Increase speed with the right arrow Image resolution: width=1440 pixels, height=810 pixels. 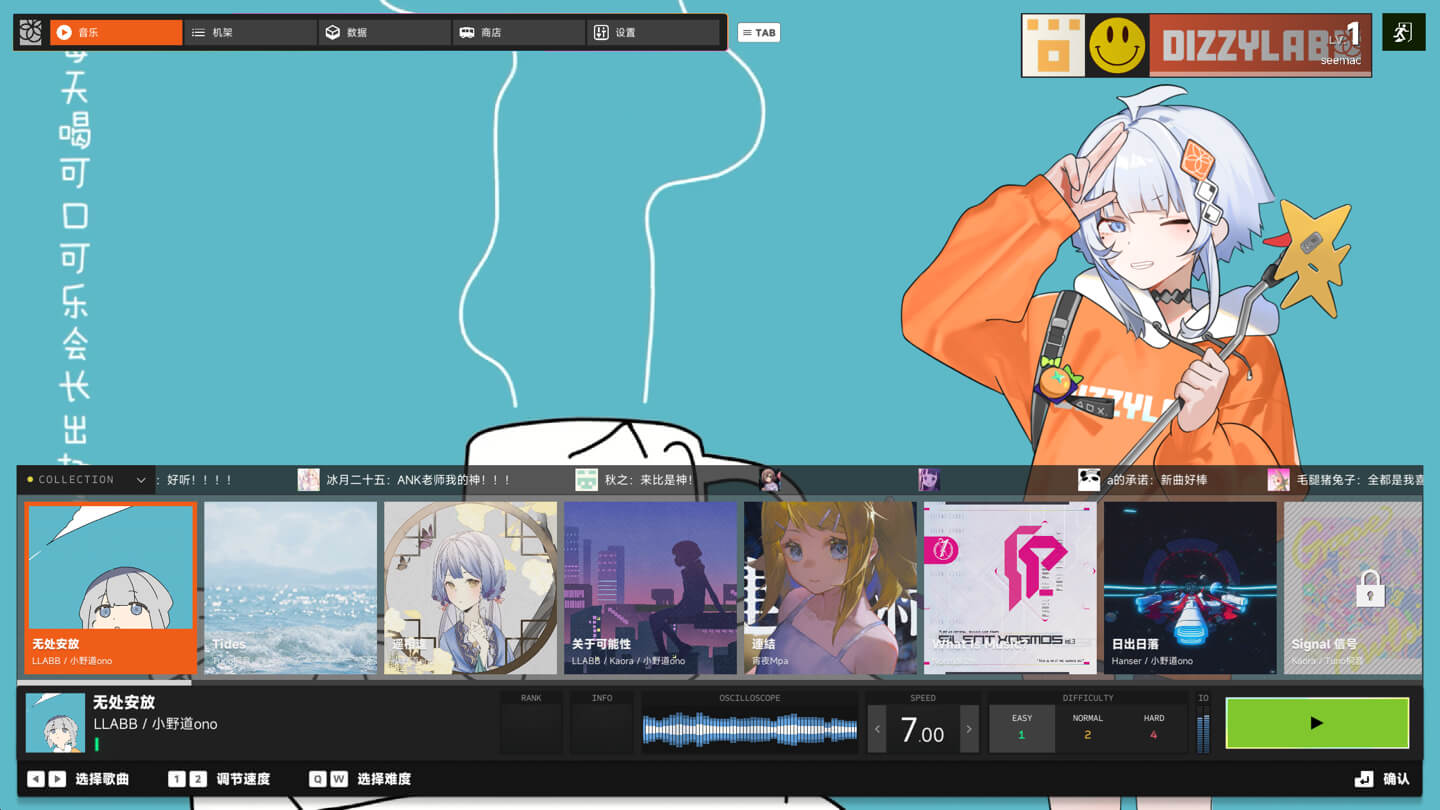(968, 729)
